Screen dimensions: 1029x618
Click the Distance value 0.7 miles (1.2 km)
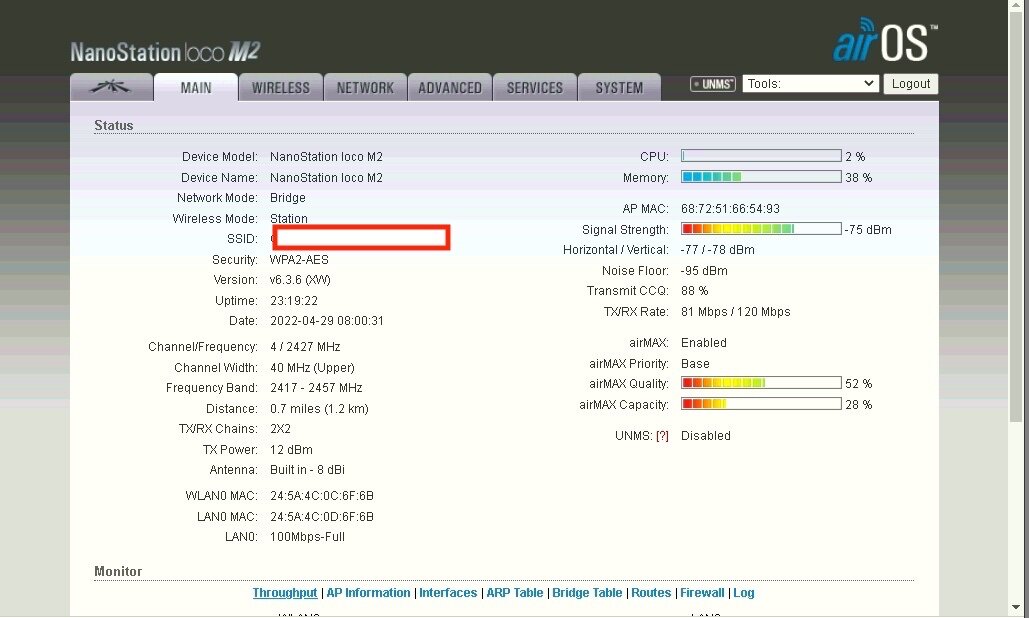(320, 409)
